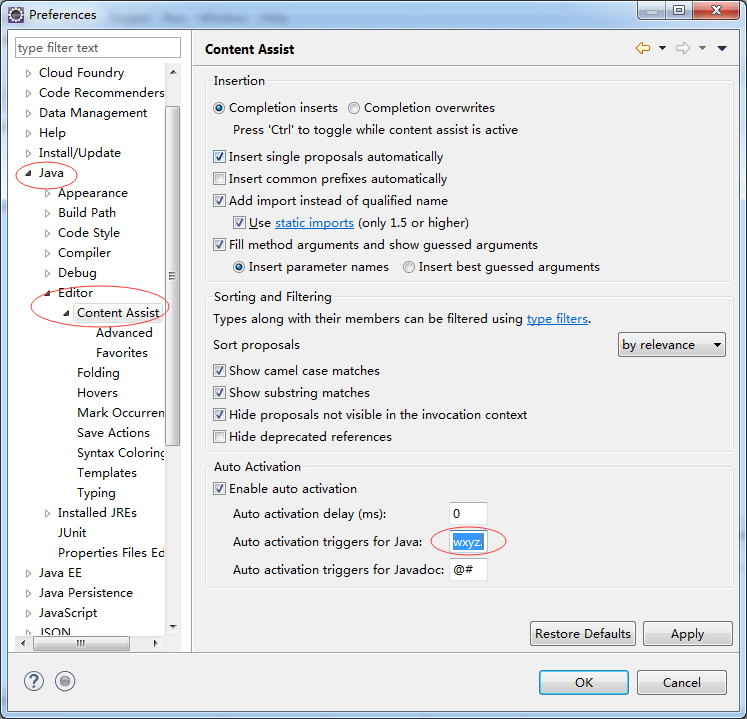Select Insert best guessed arguments radio

409,267
